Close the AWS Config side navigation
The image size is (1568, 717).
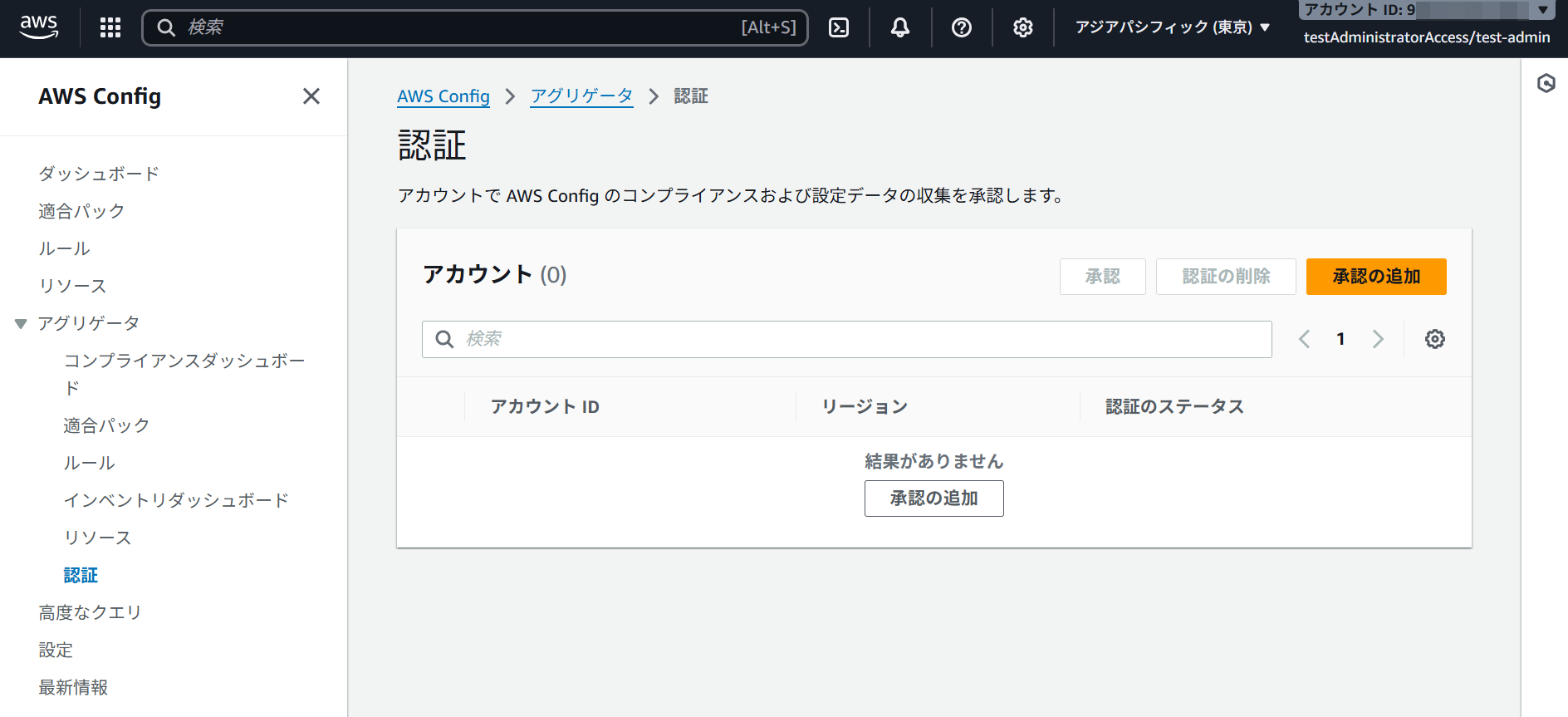(311, 96)
